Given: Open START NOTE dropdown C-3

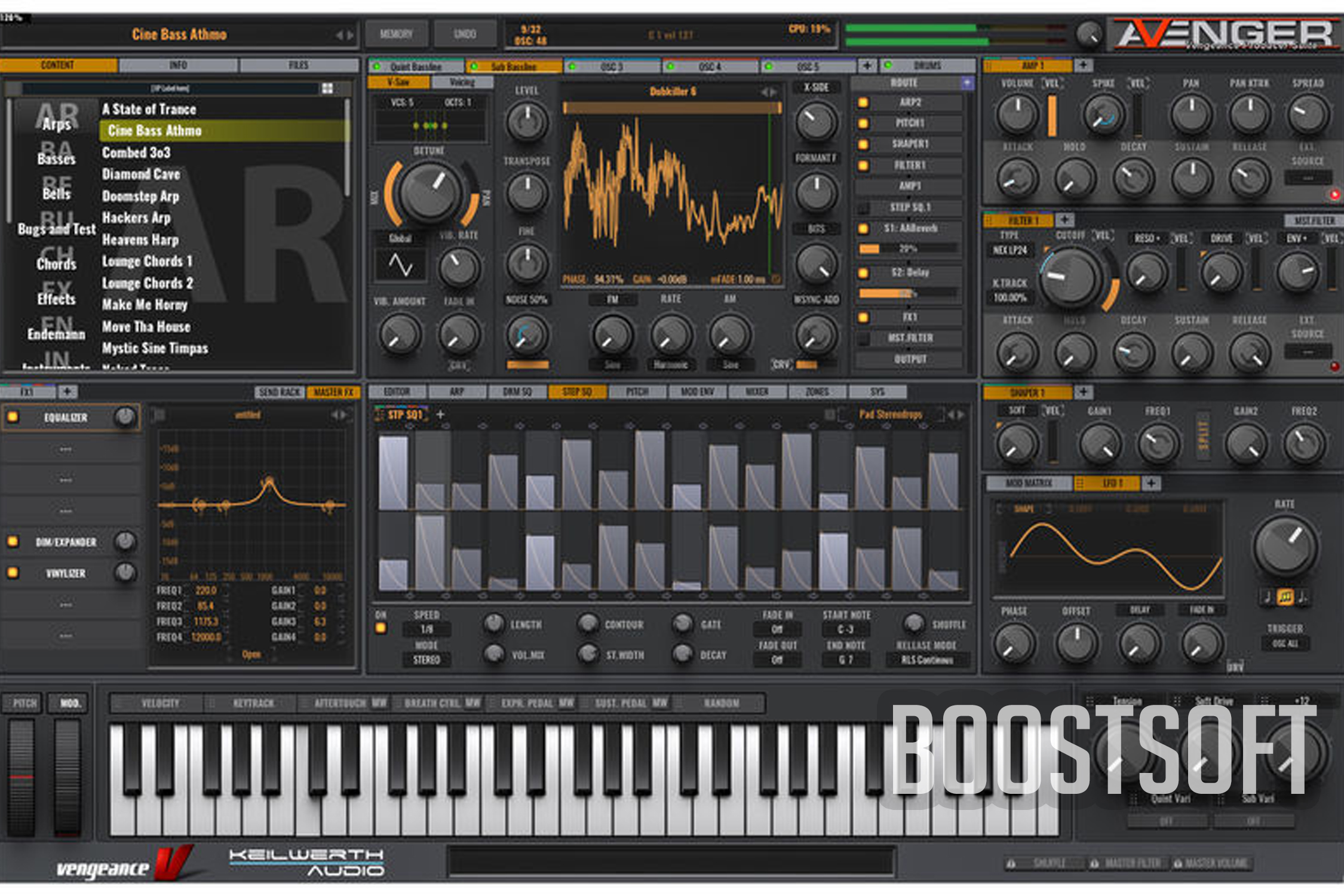Looking at the screenshot, I should [x=846, y=629].
